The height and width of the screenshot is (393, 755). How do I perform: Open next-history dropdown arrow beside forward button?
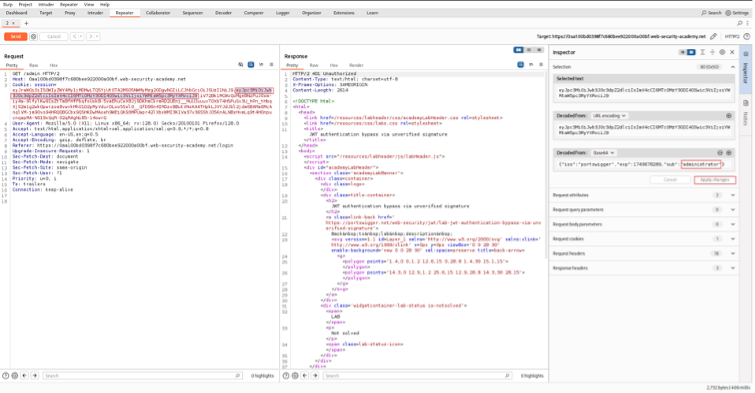[97, 37]
